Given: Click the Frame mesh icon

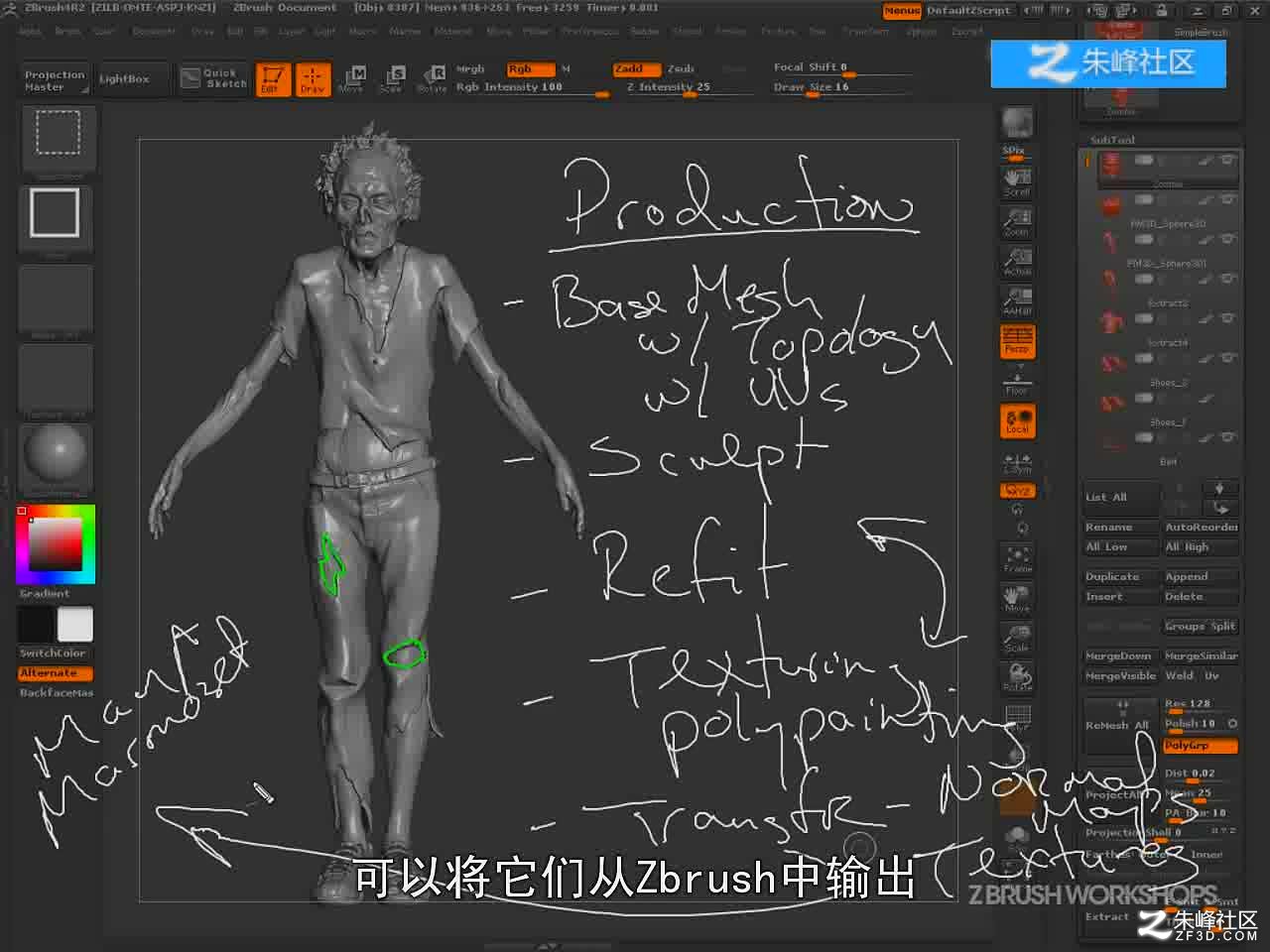Looking at the screenshot, I should (1017, 559).
